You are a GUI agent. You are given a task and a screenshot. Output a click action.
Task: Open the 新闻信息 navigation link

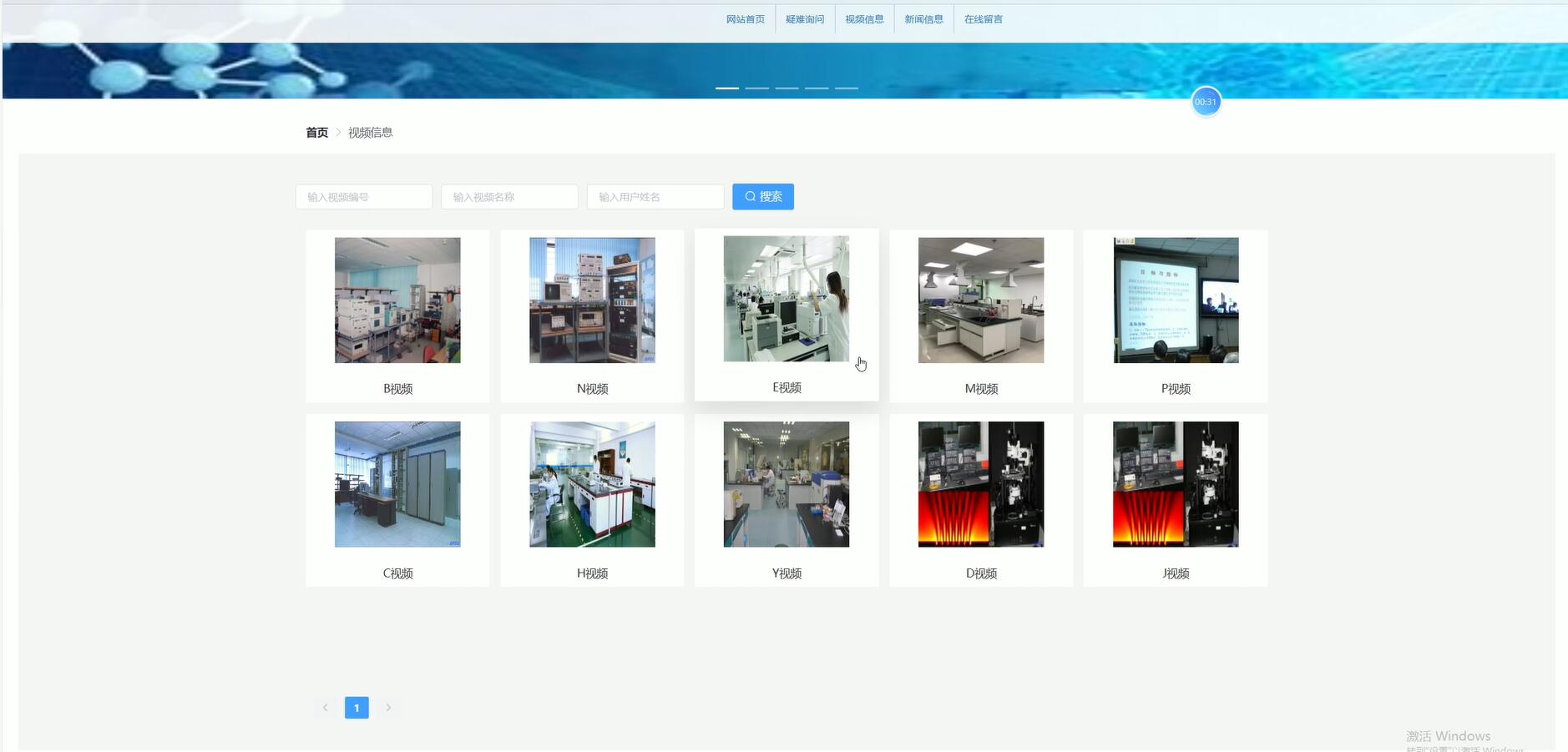923,19
